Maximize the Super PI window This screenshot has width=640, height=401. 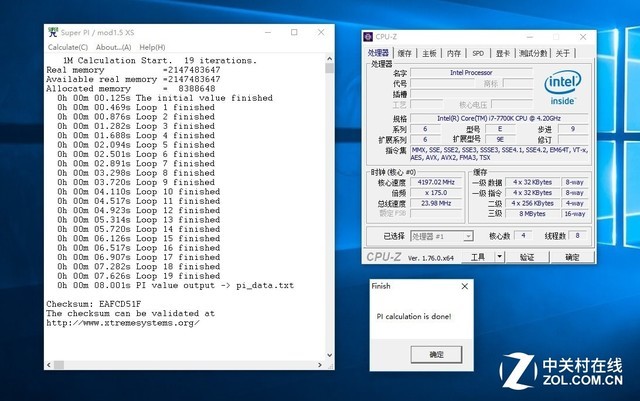click(x=294, y=32)
